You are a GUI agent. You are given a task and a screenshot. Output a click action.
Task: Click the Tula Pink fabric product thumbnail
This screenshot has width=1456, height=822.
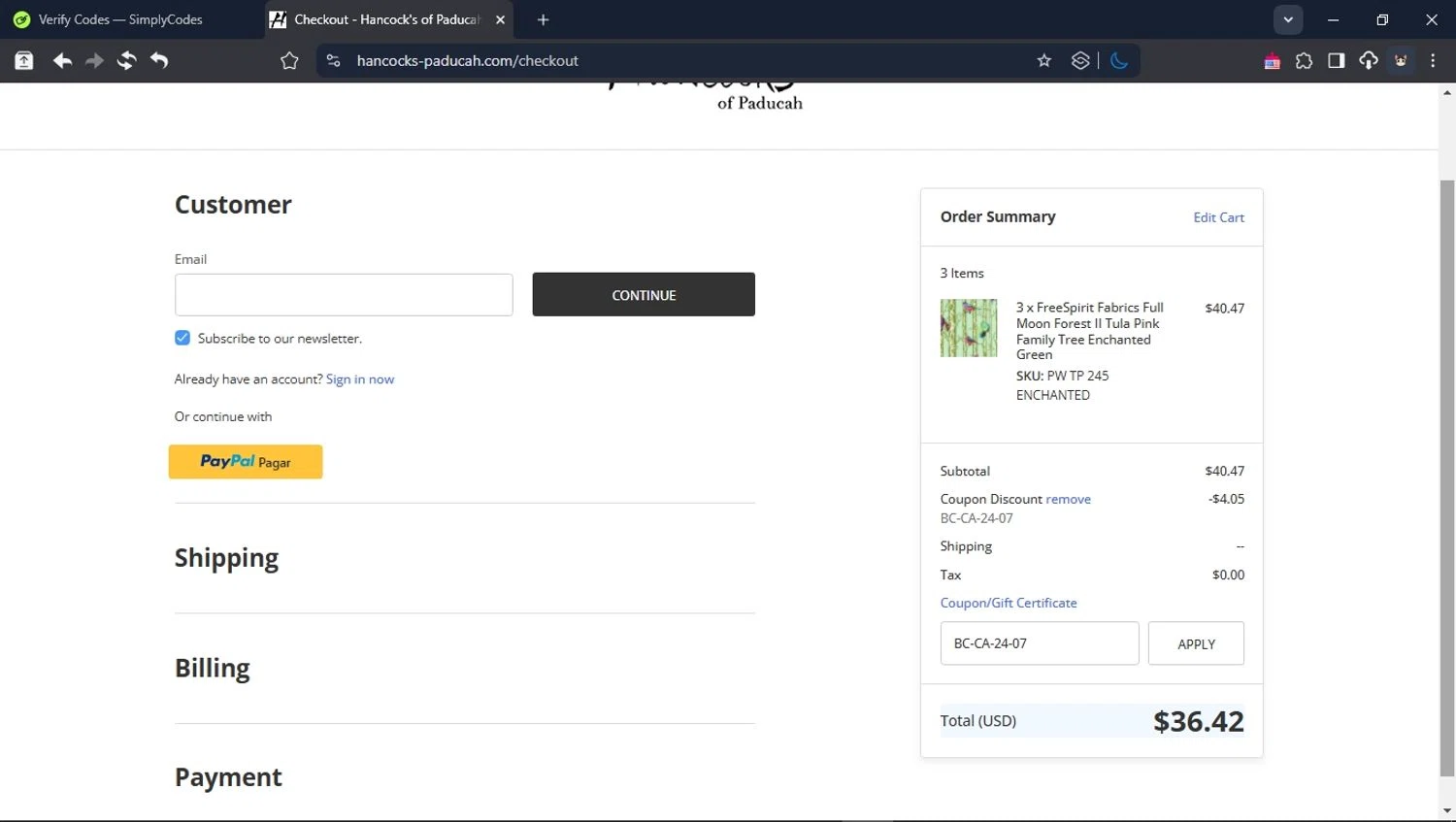pyautogui.click(x=969, y=328)
